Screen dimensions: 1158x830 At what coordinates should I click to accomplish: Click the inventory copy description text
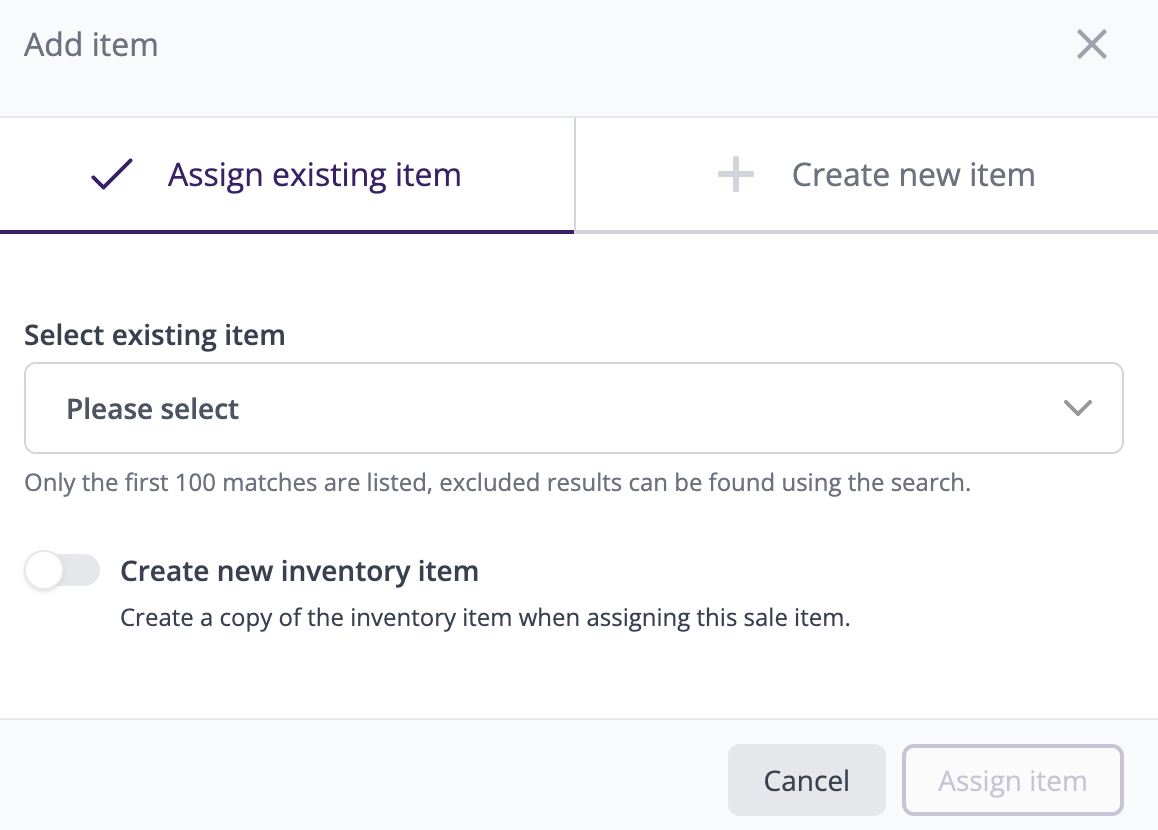(x=485, y=617)
